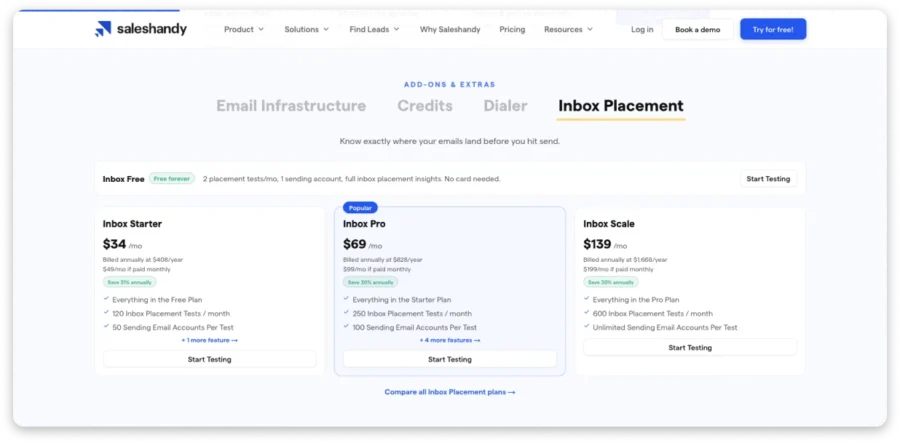Click the Saleshandy logo icon

[x=103, y=29]
